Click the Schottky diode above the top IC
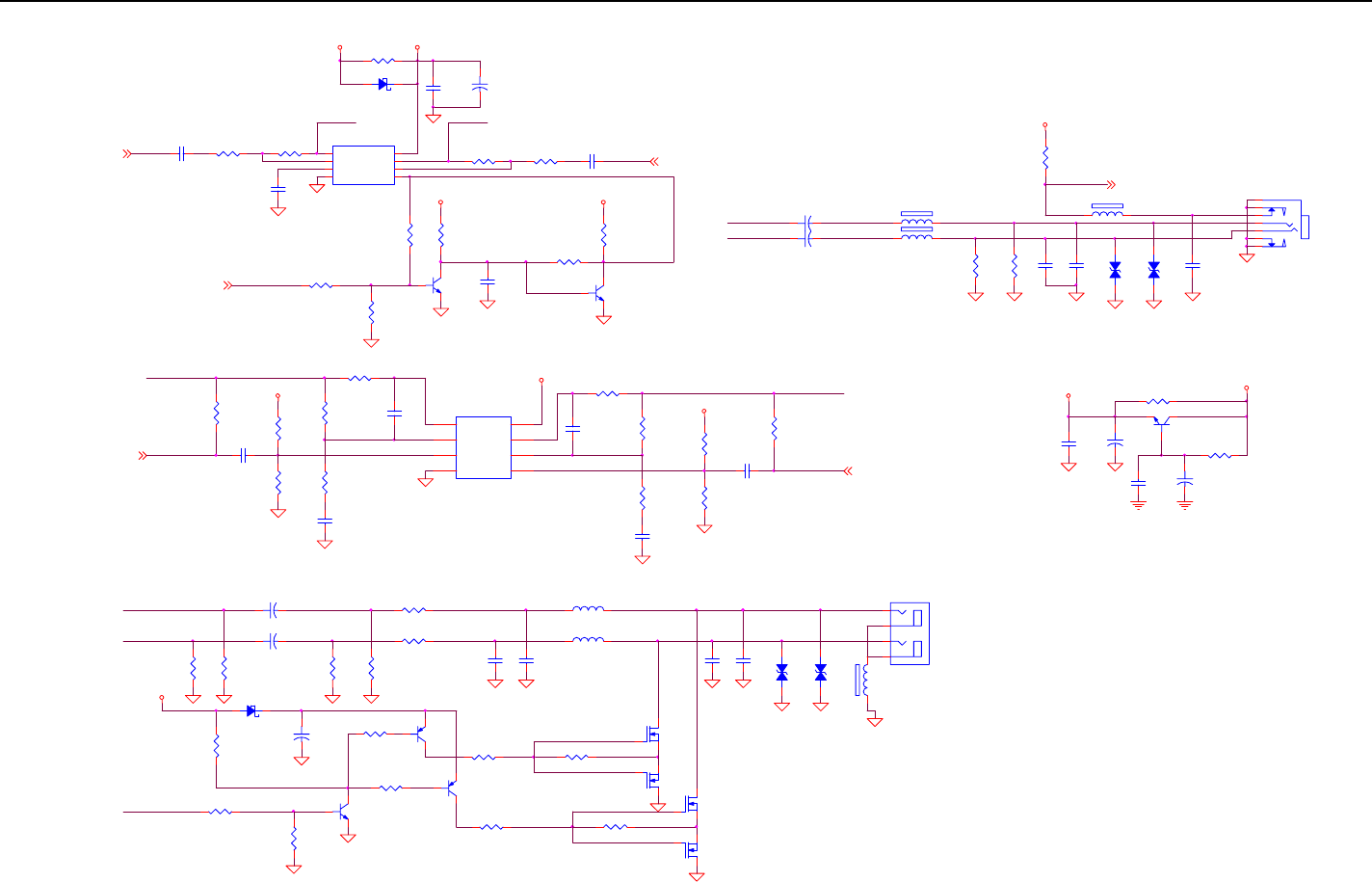This screenshot has height=882, width=1372. pos(383,84)
